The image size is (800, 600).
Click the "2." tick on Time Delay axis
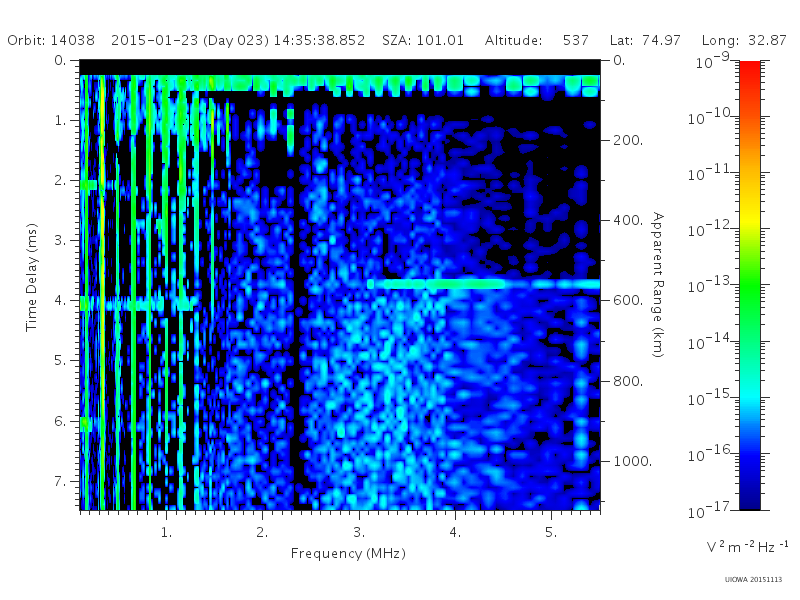60,181
